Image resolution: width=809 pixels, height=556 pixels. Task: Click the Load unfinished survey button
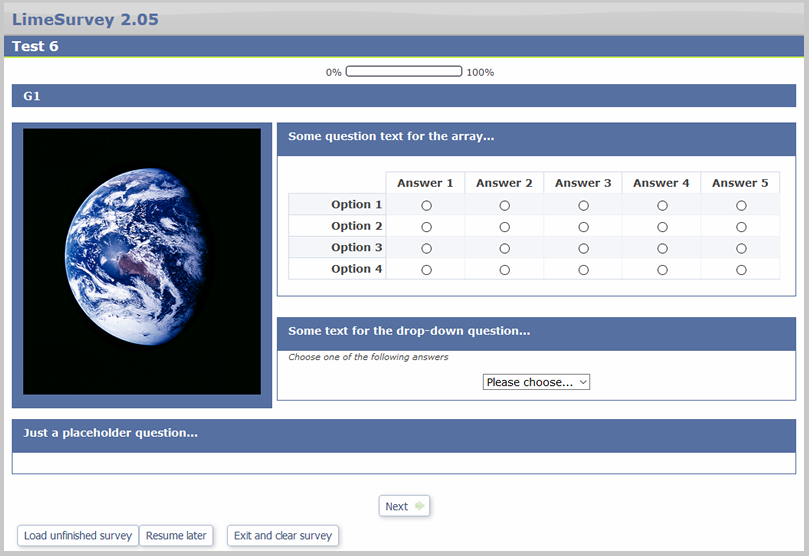point(78,536)
